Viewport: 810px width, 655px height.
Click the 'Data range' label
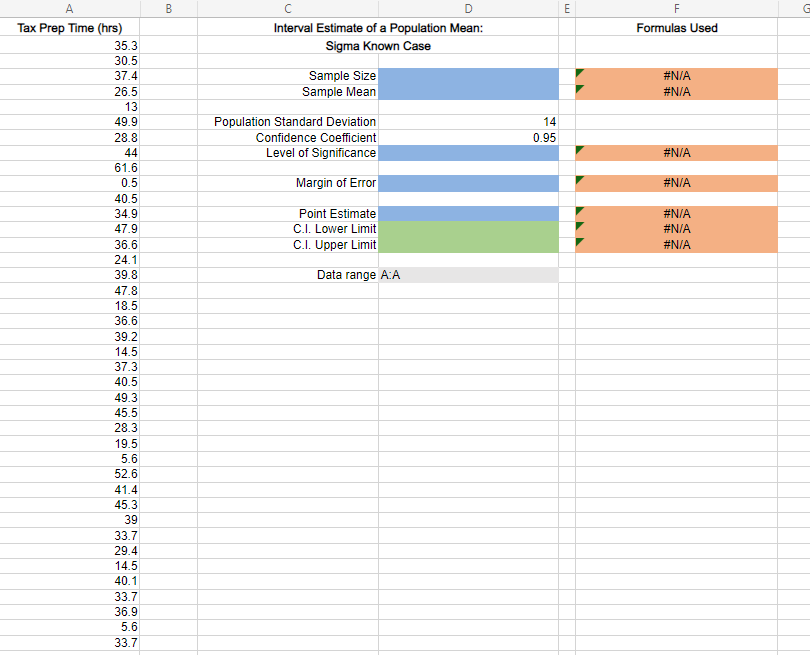(346, 275)
